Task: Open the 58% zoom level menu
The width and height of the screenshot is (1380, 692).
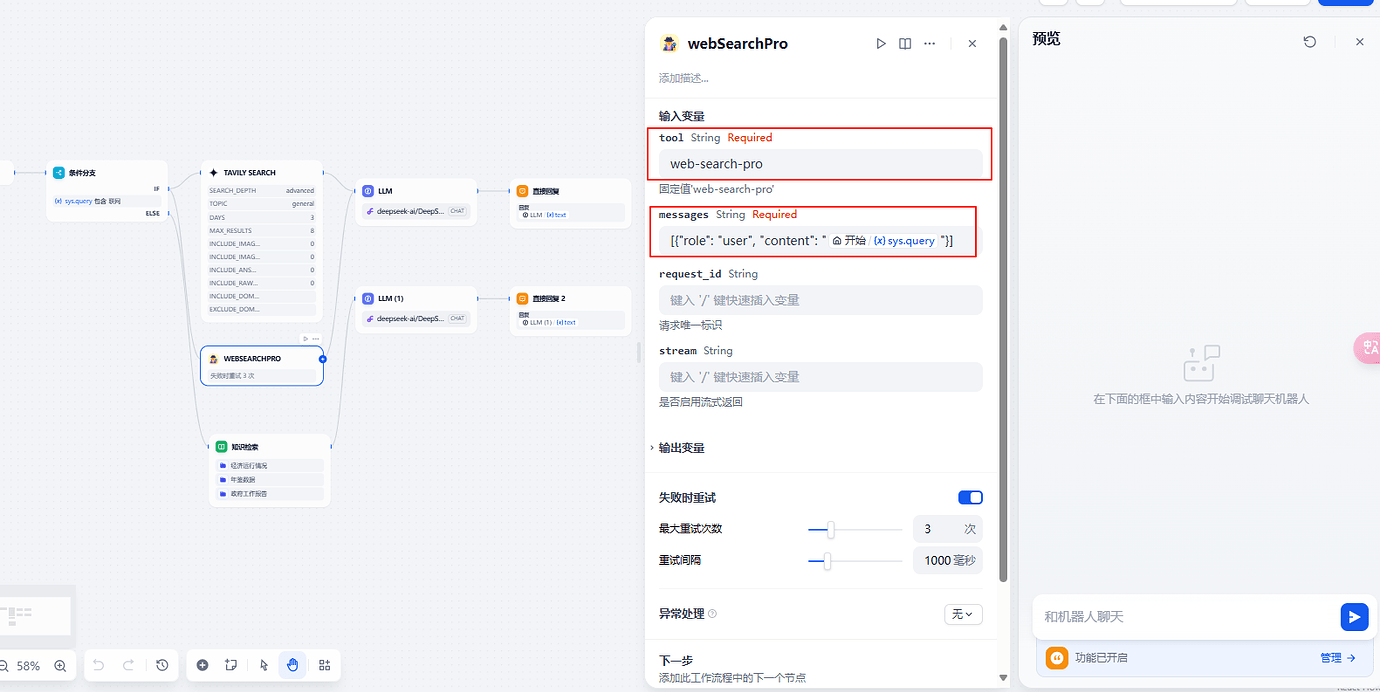Action: (x=29, y=665)
